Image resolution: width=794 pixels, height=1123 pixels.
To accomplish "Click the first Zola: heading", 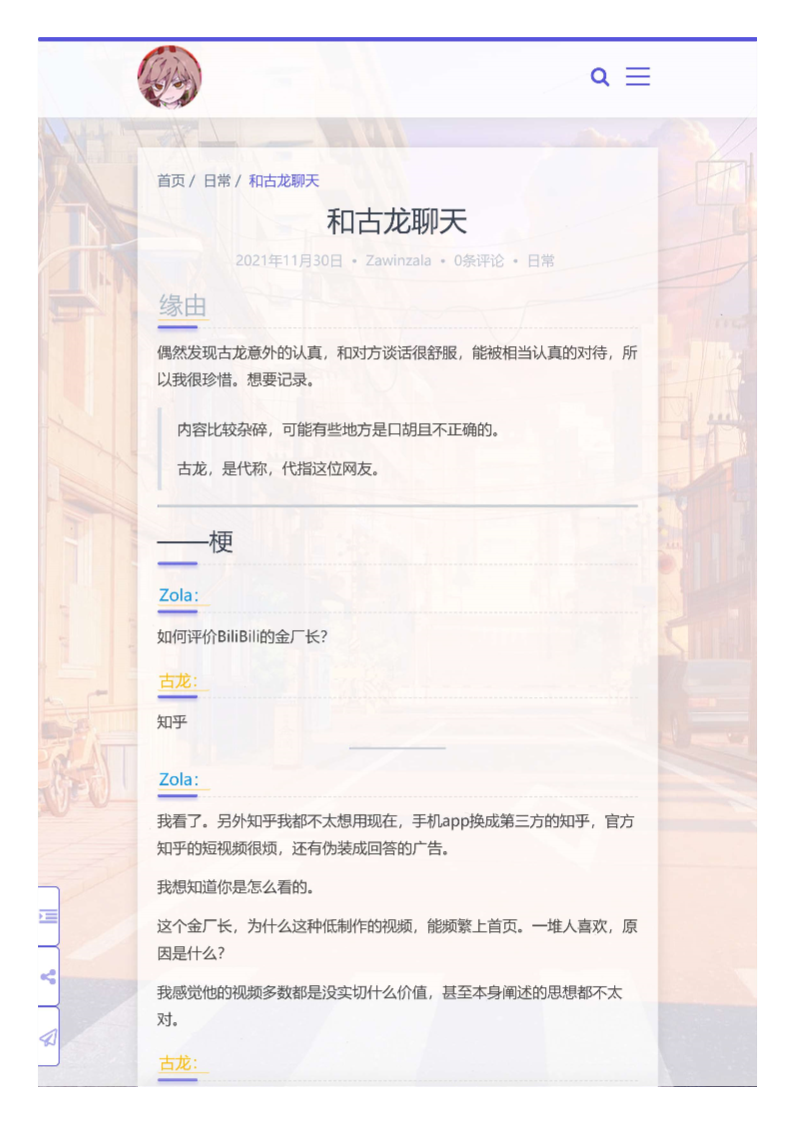I will [x=179, y=595].
